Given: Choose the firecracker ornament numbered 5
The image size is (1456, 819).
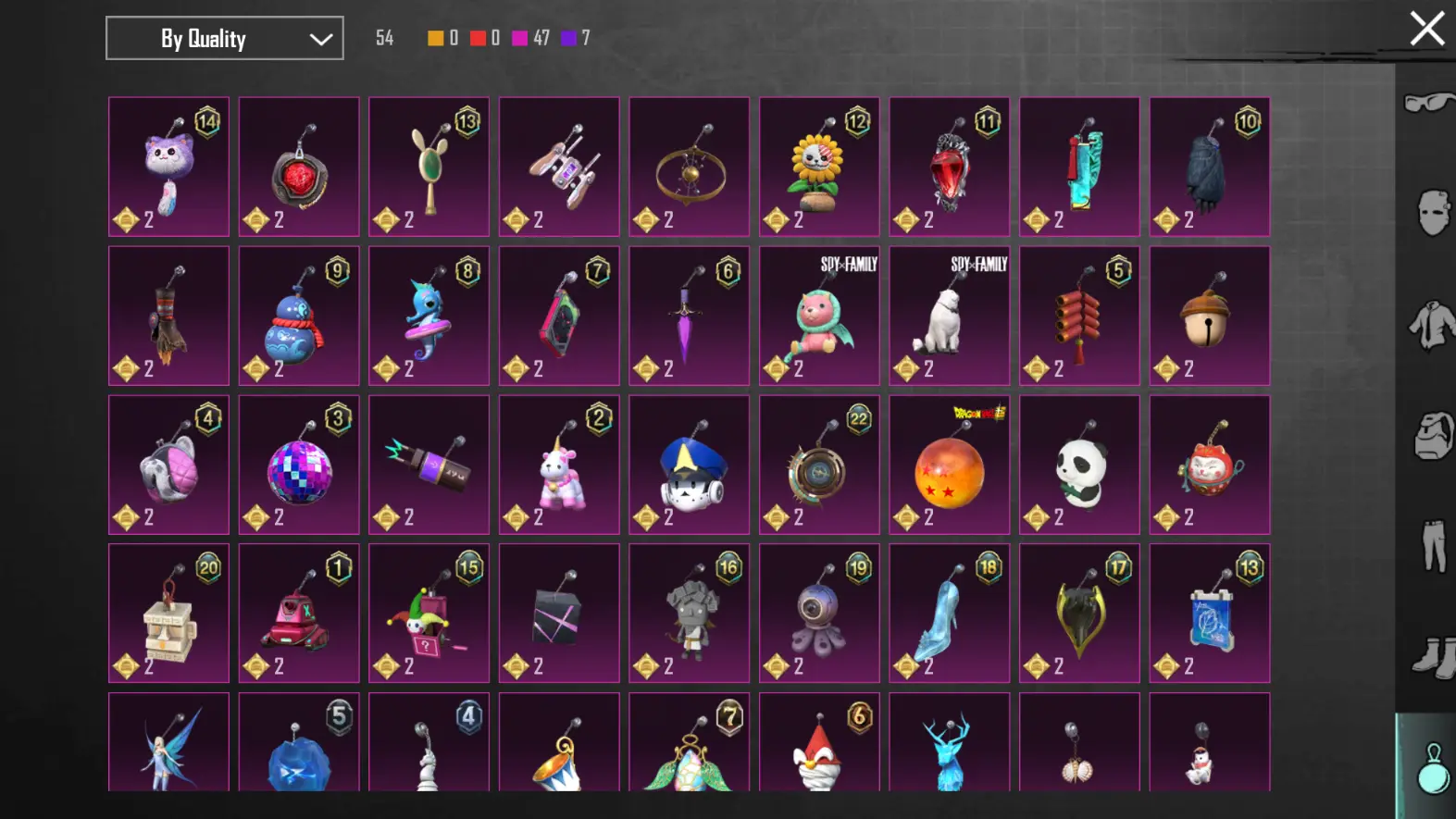Looking at the screenshot, I should click(1079, 316).
